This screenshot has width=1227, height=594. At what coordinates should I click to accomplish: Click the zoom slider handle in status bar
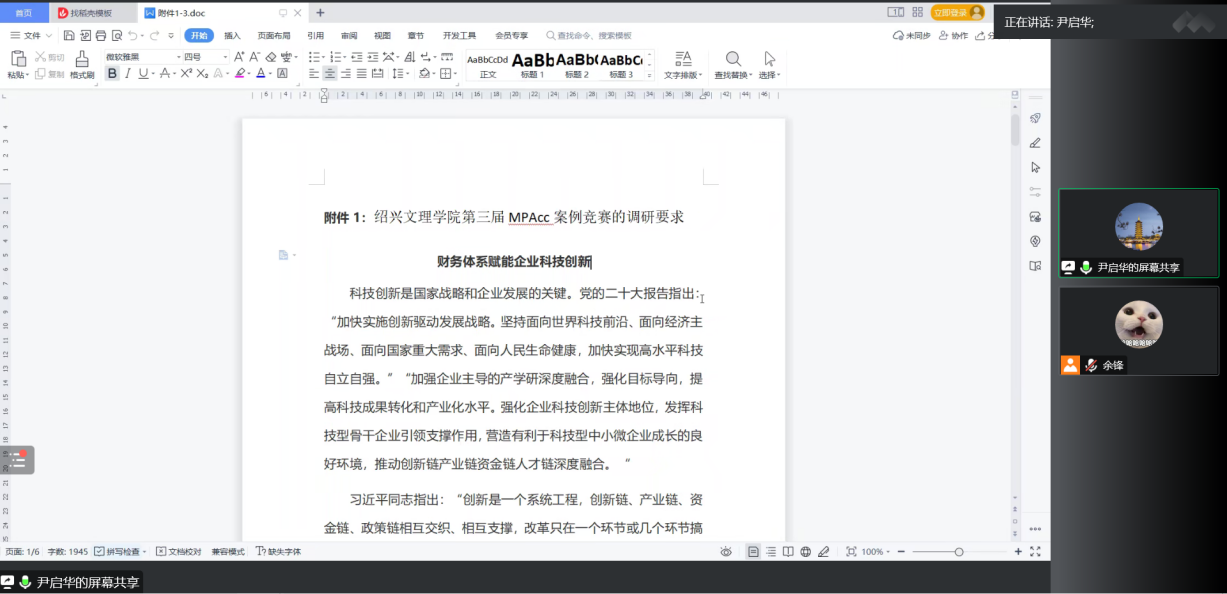[x=959, y=551]
